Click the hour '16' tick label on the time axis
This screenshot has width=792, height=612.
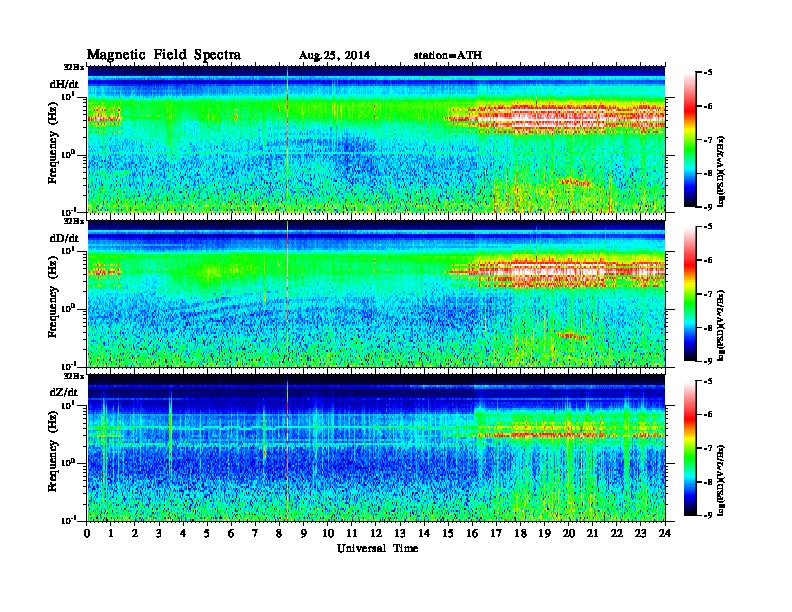(472, 534)
